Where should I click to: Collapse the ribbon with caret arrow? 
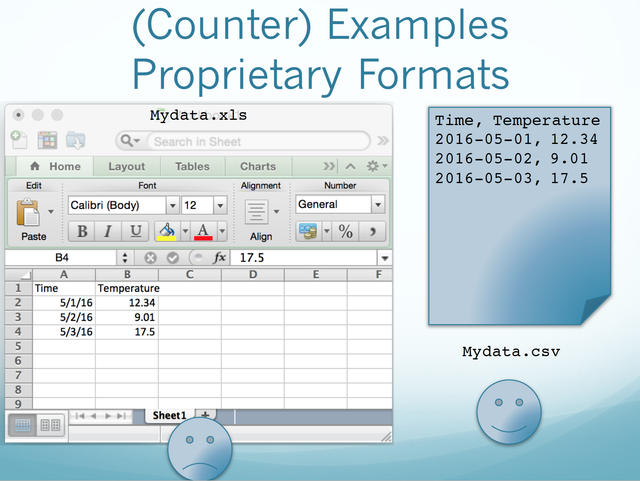[351, 166]
